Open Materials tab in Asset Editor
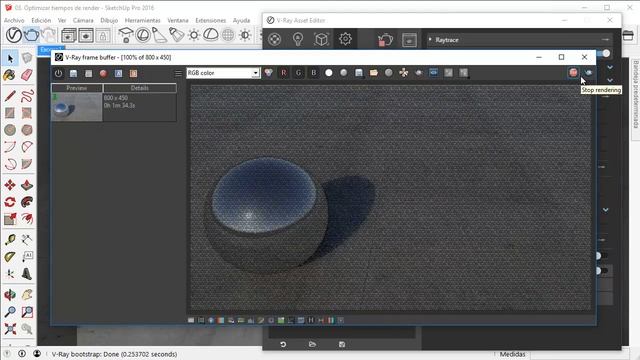 click(275, 40)
